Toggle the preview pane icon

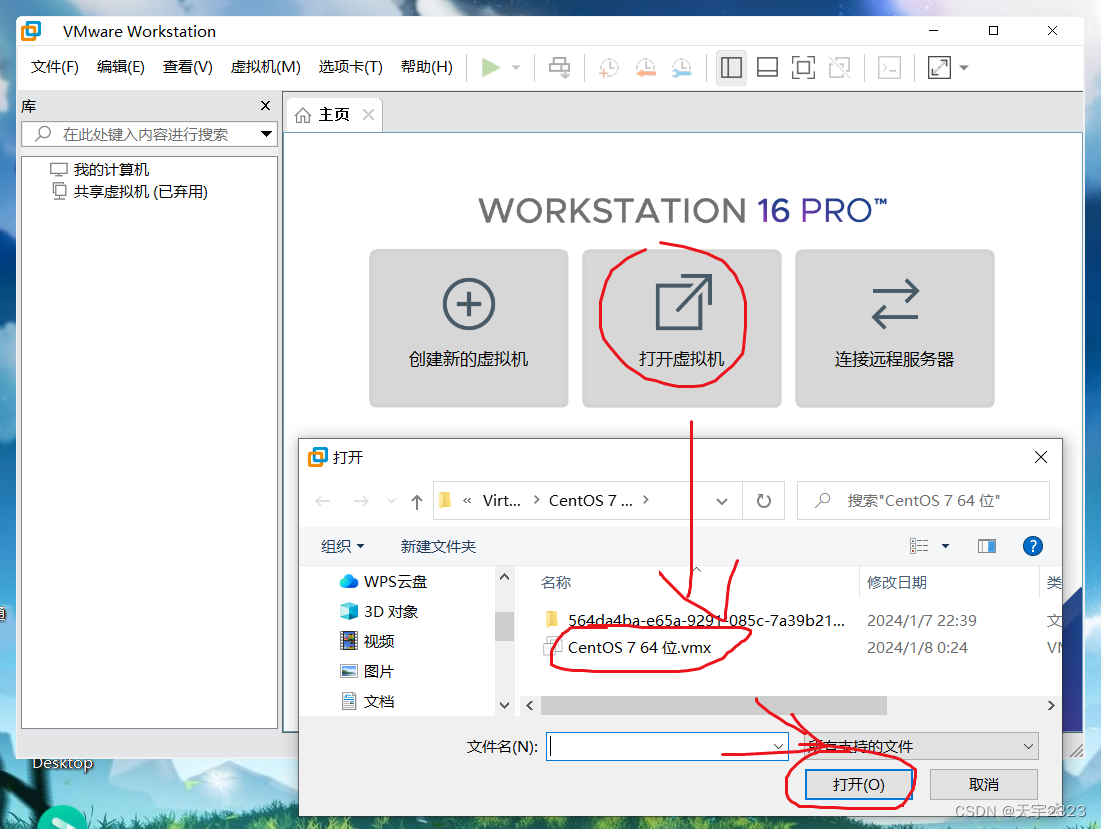point(987,546)
